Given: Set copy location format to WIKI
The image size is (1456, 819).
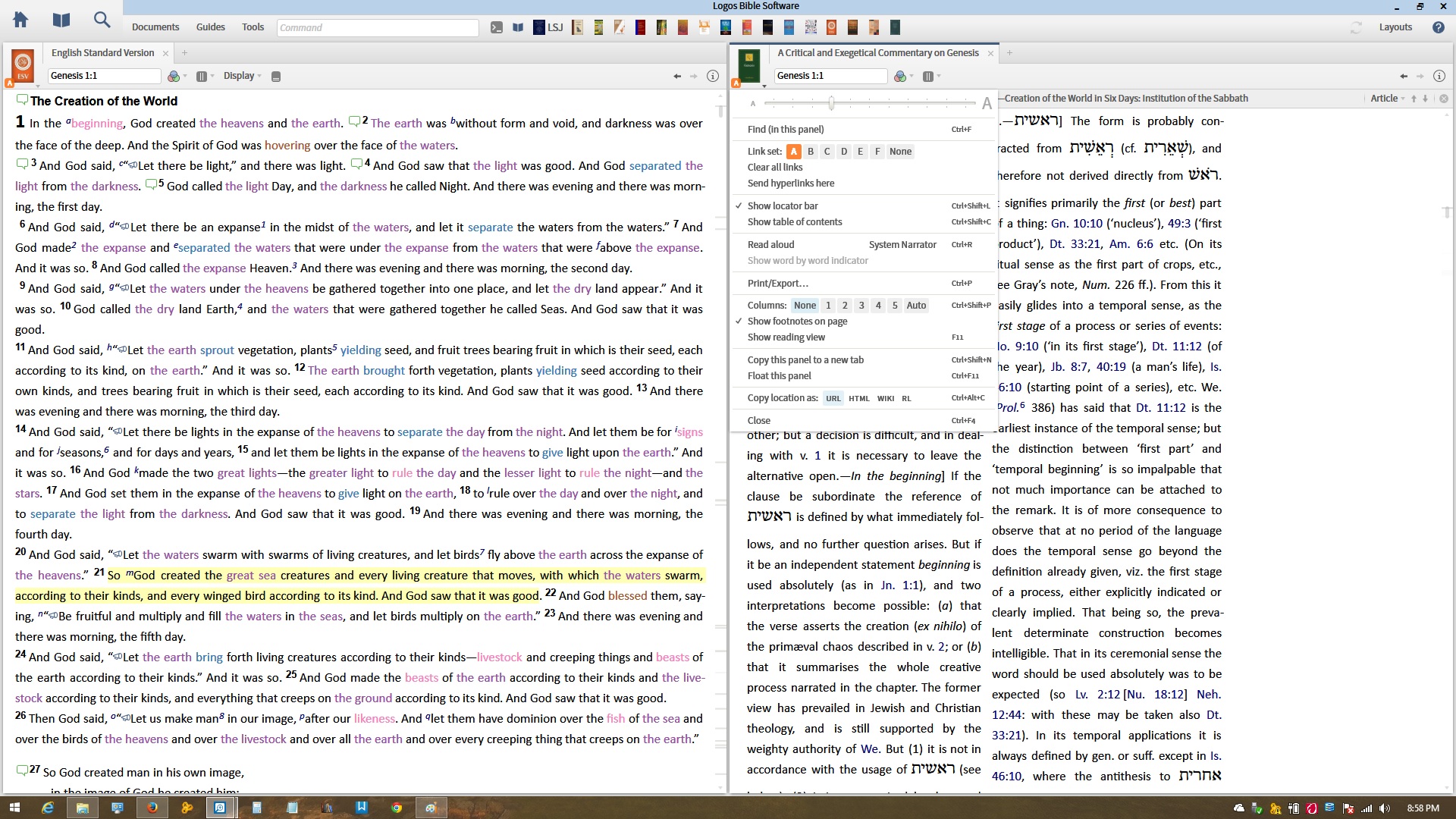Looking at the screenshot, I should click(x=885, y=398).
